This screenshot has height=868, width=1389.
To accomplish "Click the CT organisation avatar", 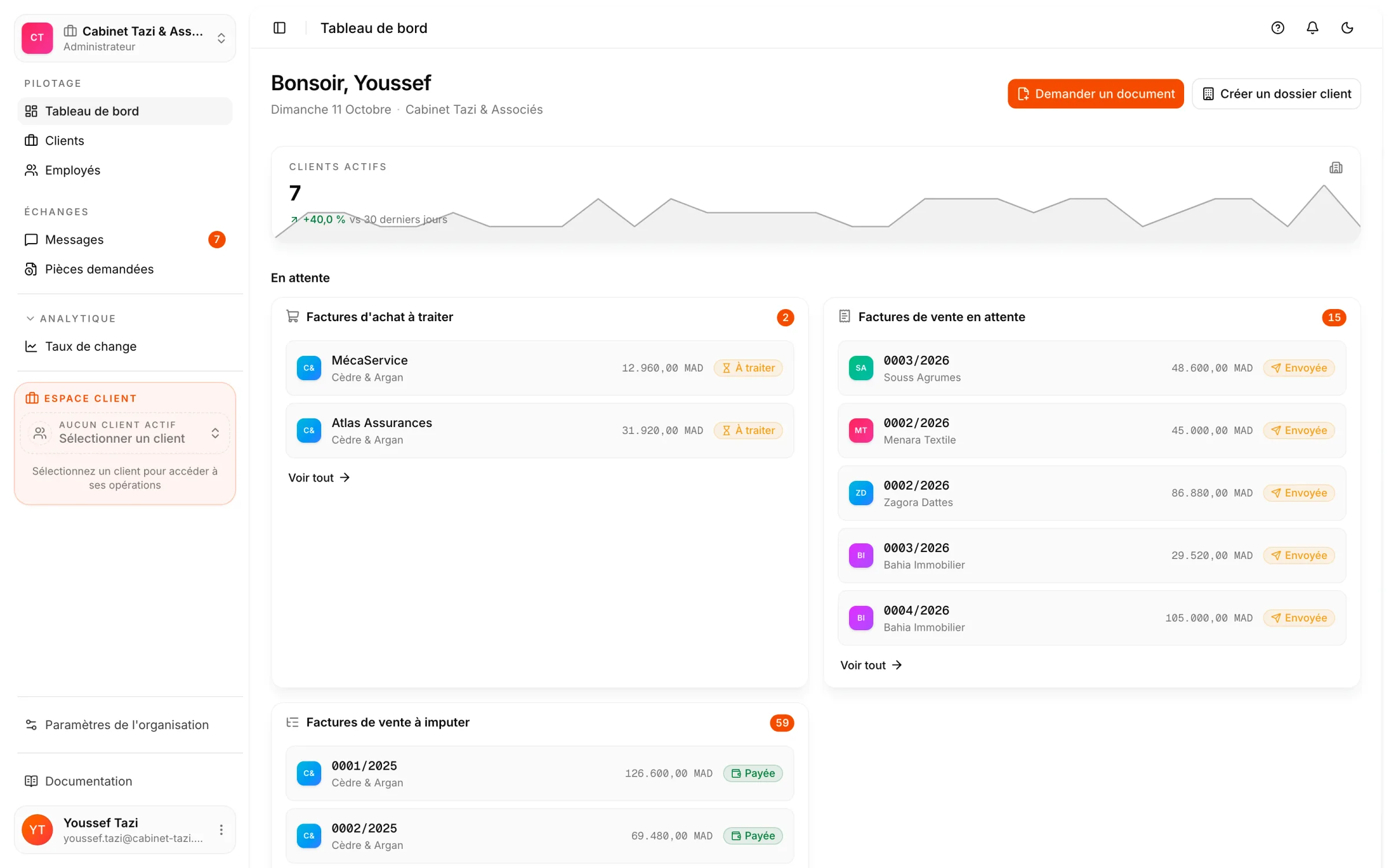I will coord(37,38).
